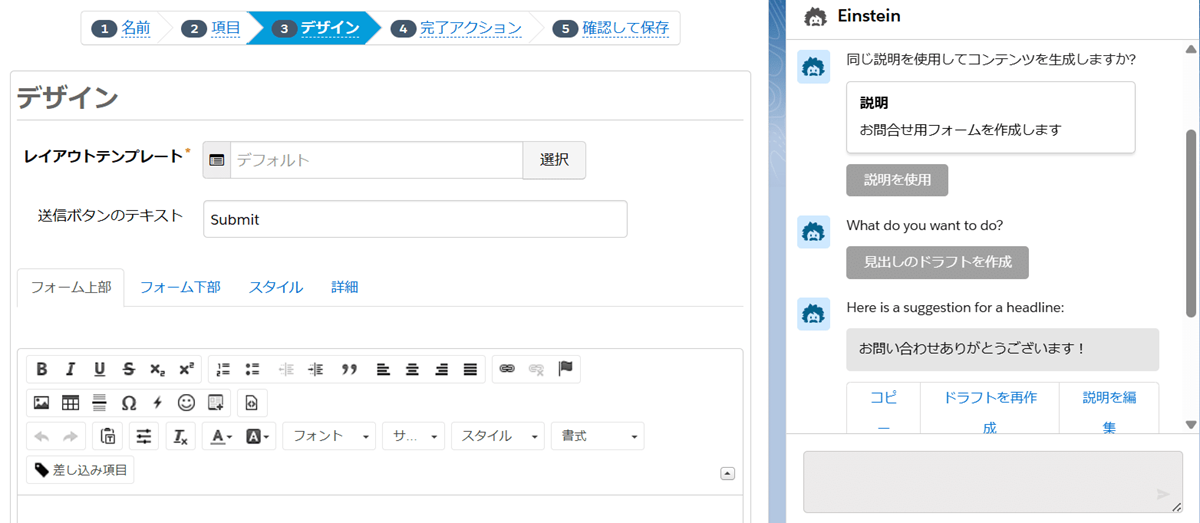The width and height of the screenshot is (1200, 523).
Task: Insert an image in the editor
Action: [41, 403]
